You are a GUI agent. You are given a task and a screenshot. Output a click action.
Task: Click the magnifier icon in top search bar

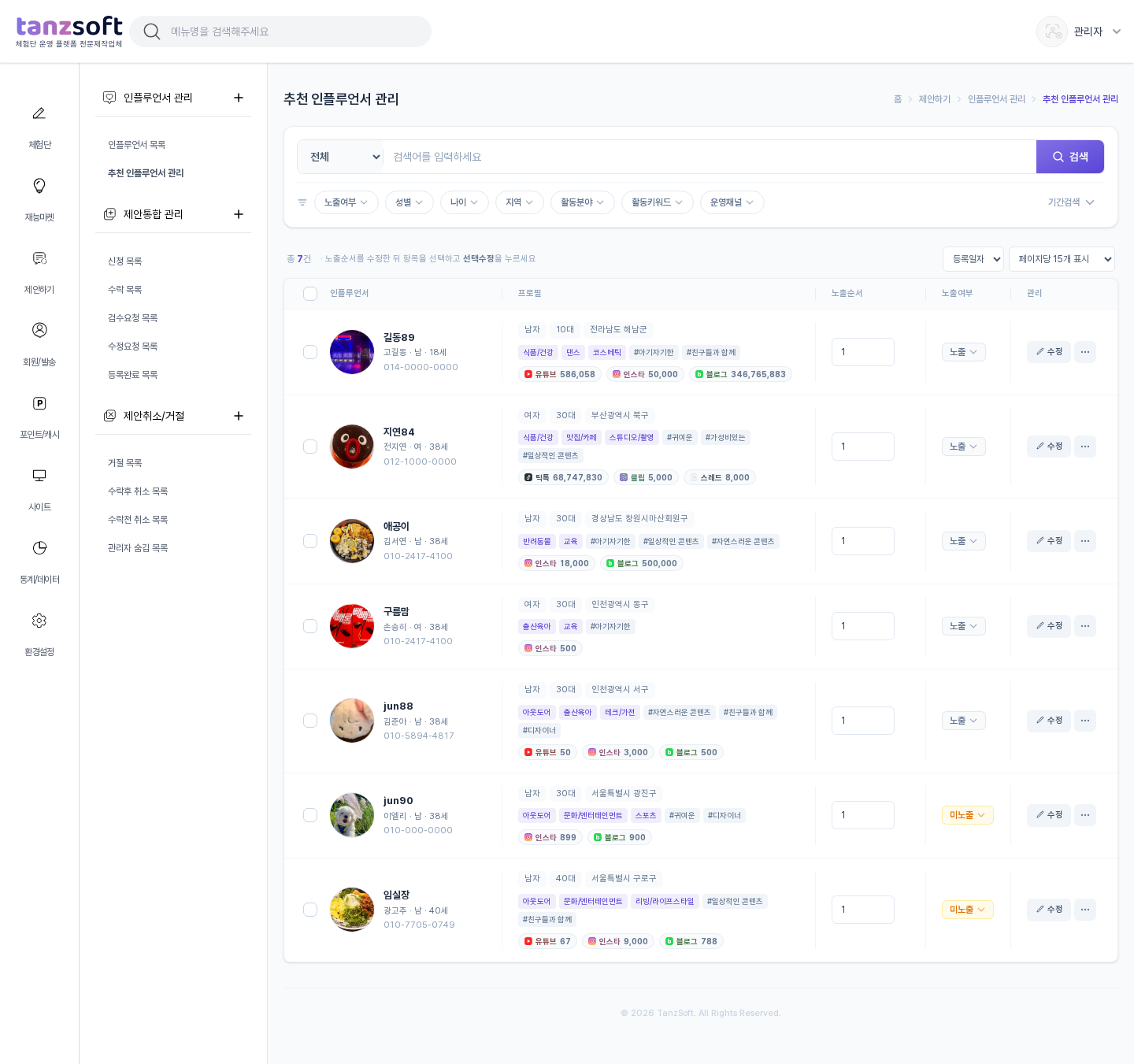click(x=152, y=32)
